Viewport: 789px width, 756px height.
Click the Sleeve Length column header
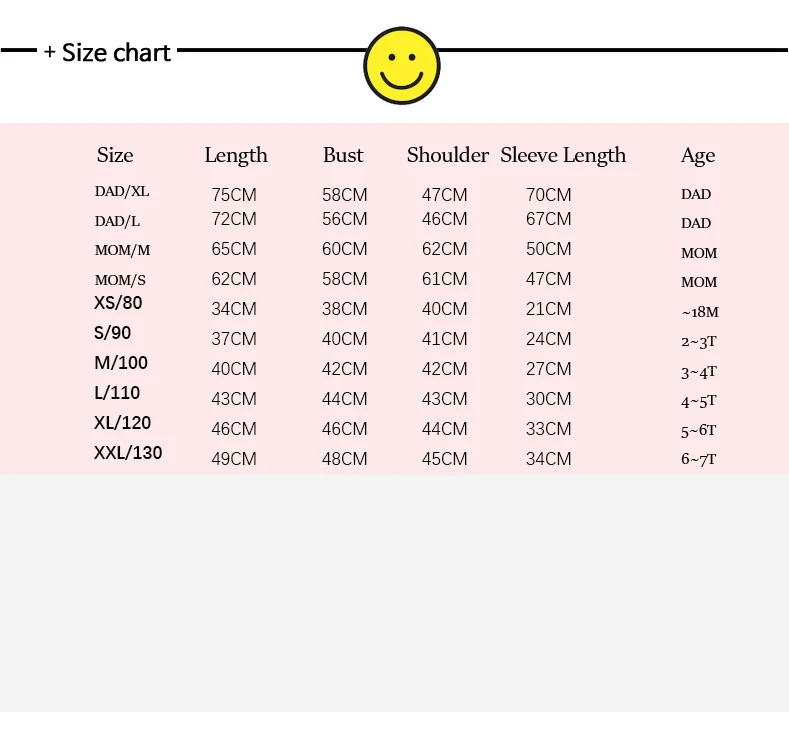[563, 156]
